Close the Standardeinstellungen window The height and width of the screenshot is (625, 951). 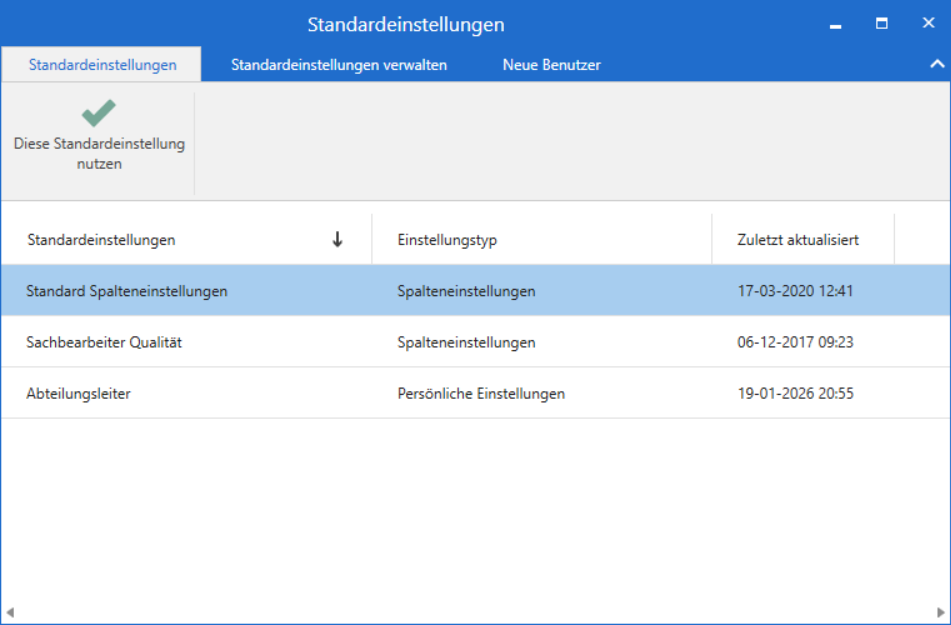pos(928,23)
